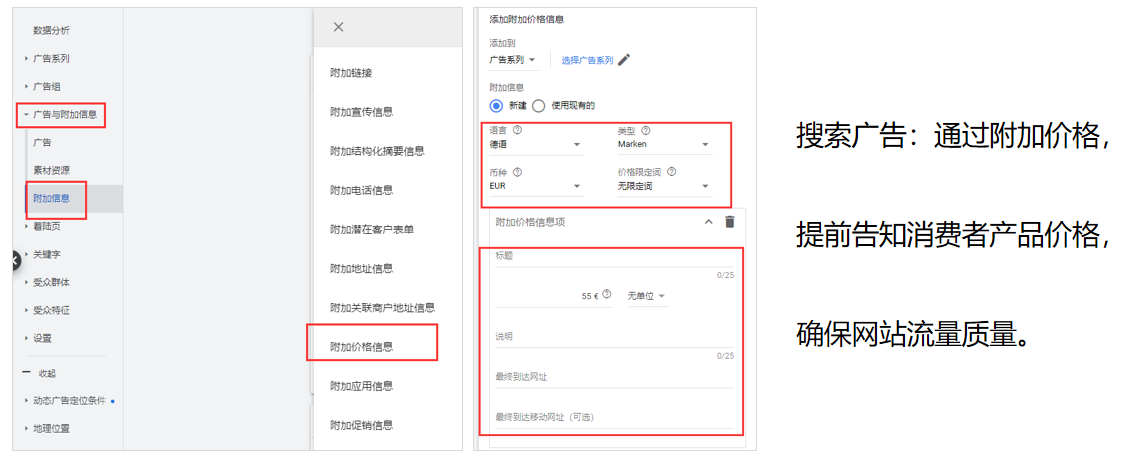1133x459 pixels.
Task: Open the 币种 dropdown showing EUR
Action: coord(535,186)
